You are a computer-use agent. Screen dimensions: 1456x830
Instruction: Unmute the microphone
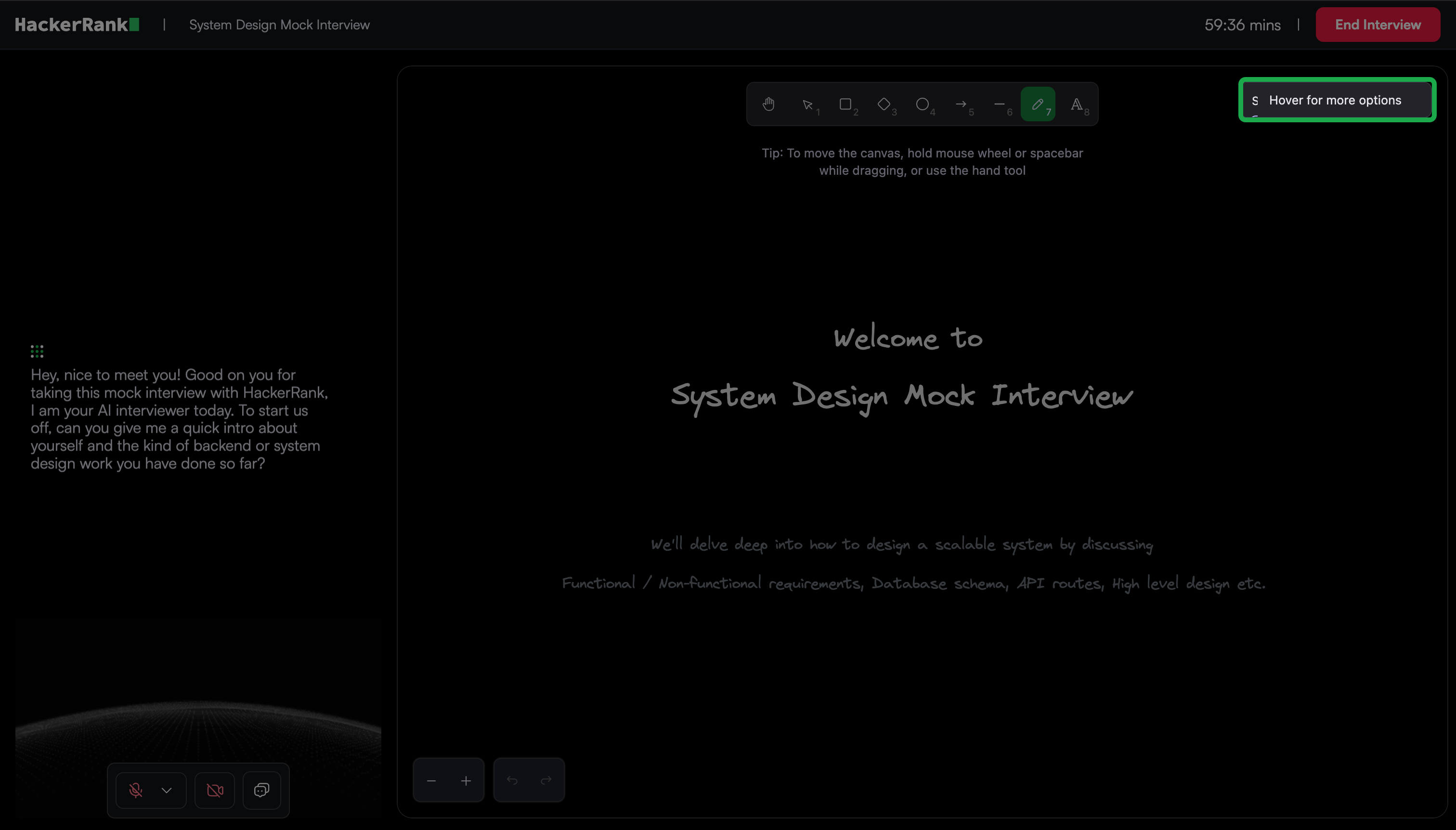coord(136,790)
